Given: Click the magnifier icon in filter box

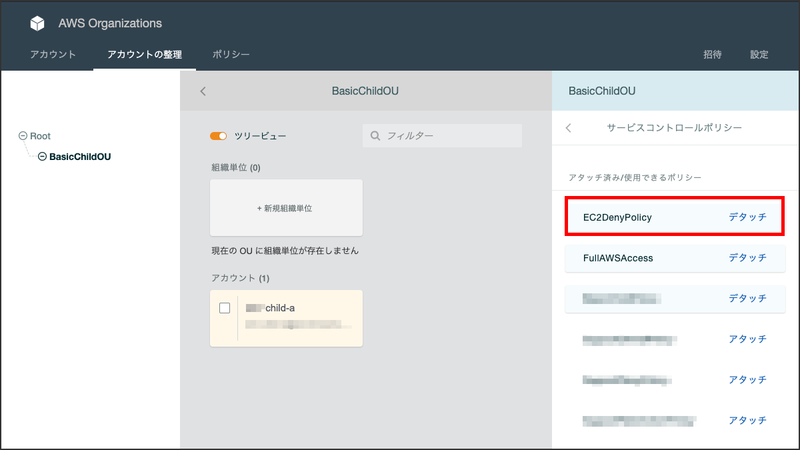Looking at the screenshot, I should coord(375,136).
